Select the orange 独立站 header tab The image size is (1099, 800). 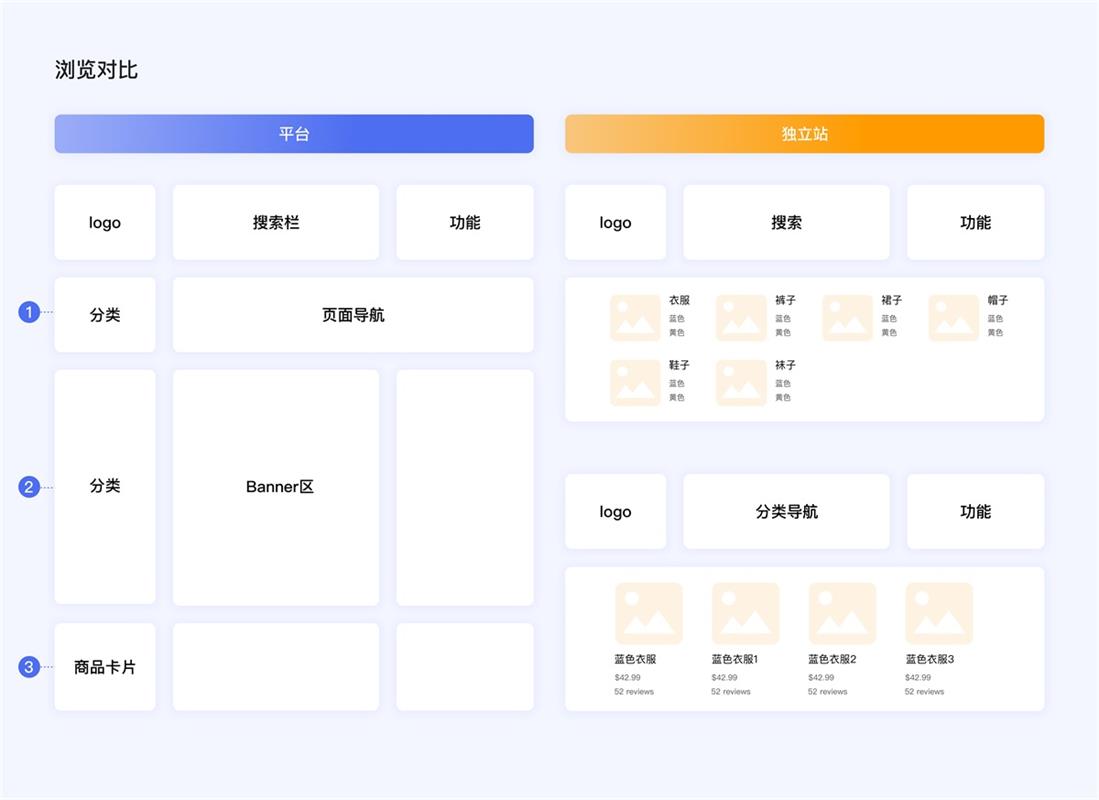tap(804, 134)
